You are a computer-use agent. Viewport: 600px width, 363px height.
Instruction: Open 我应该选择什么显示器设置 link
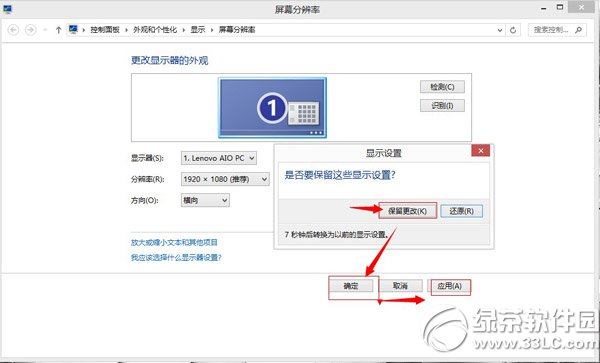[176, 257]
